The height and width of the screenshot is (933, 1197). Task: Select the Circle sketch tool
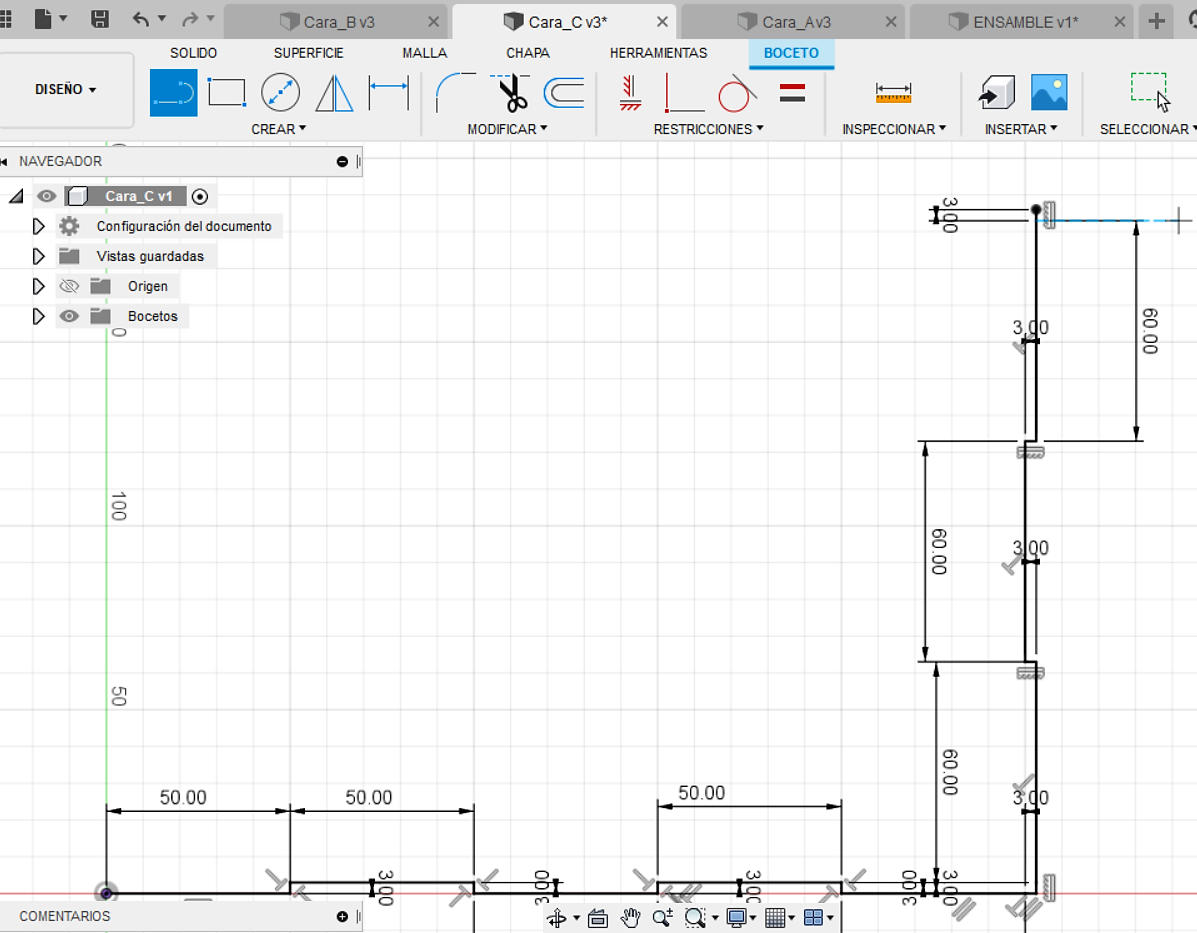pos(280,92)
